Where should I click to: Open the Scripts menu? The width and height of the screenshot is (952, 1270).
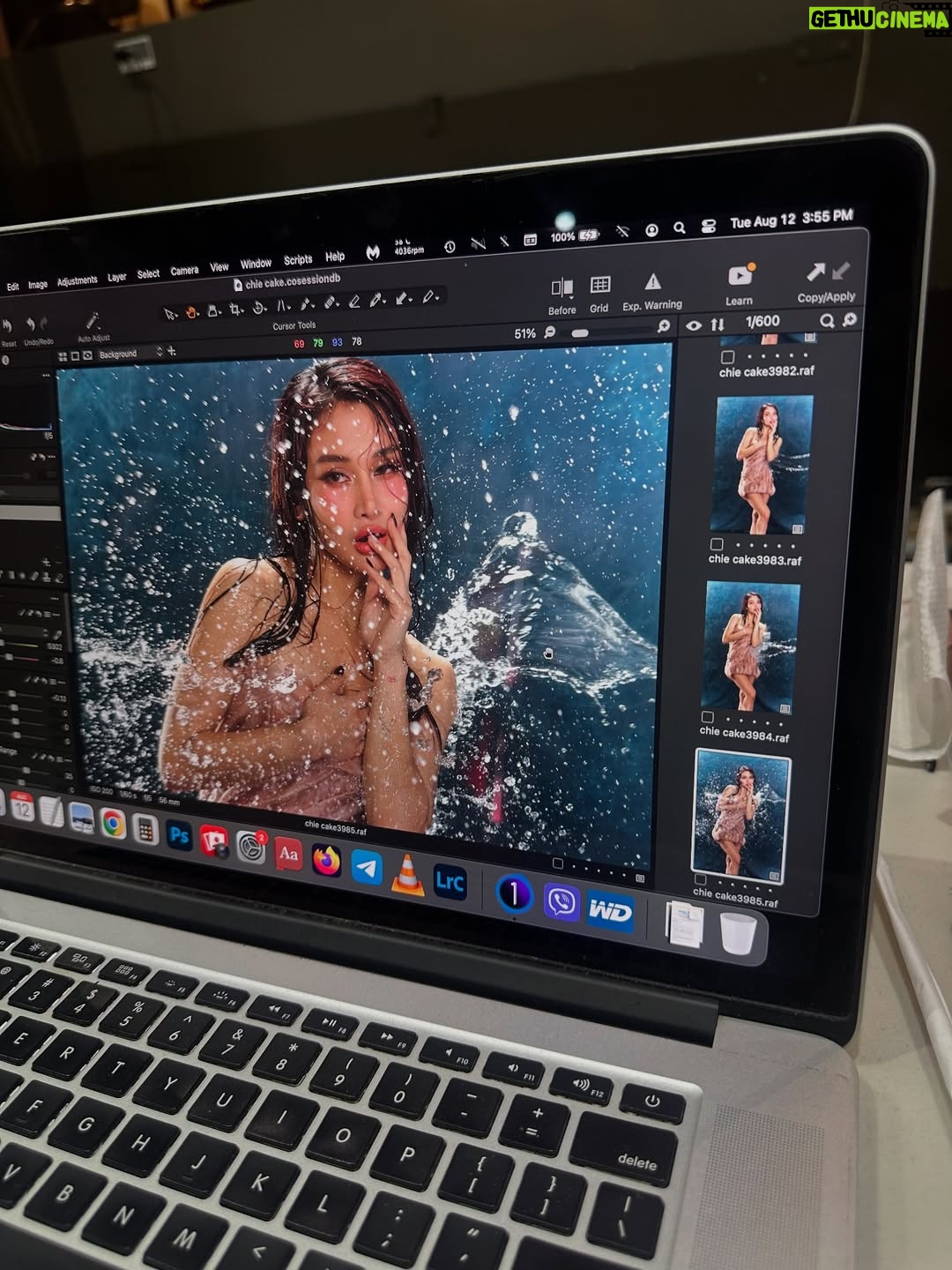coord(298,260)
